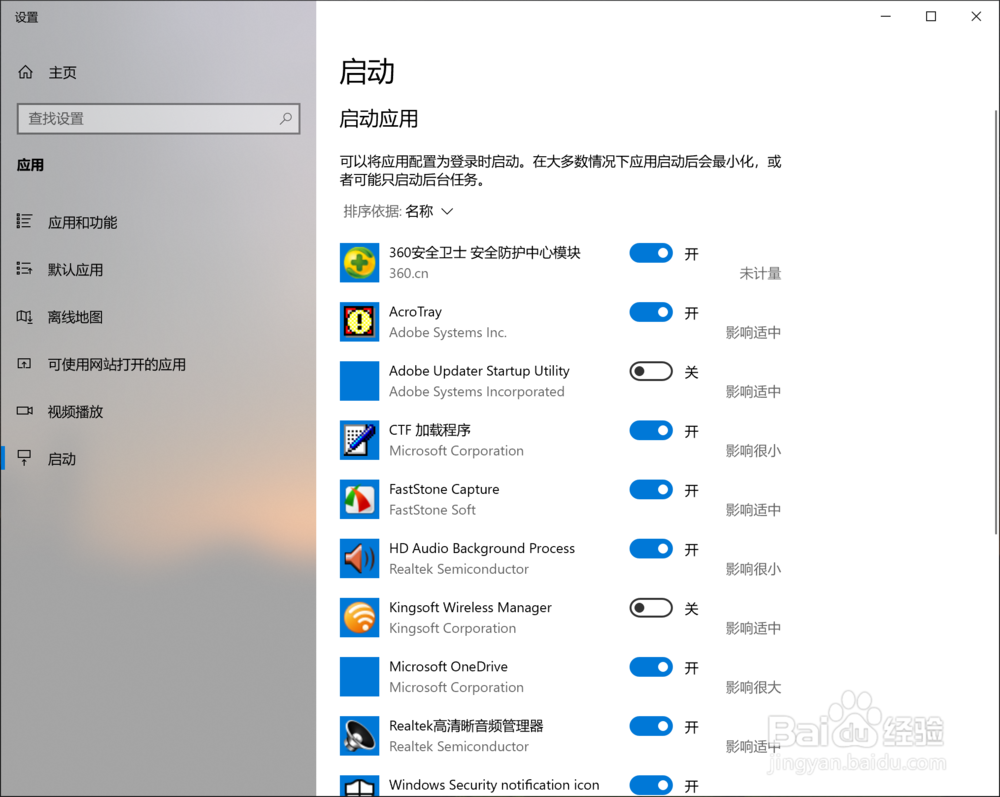
Task: Click the Kingsoft Wireless Manager wifi icon
Action: point(359,617)
